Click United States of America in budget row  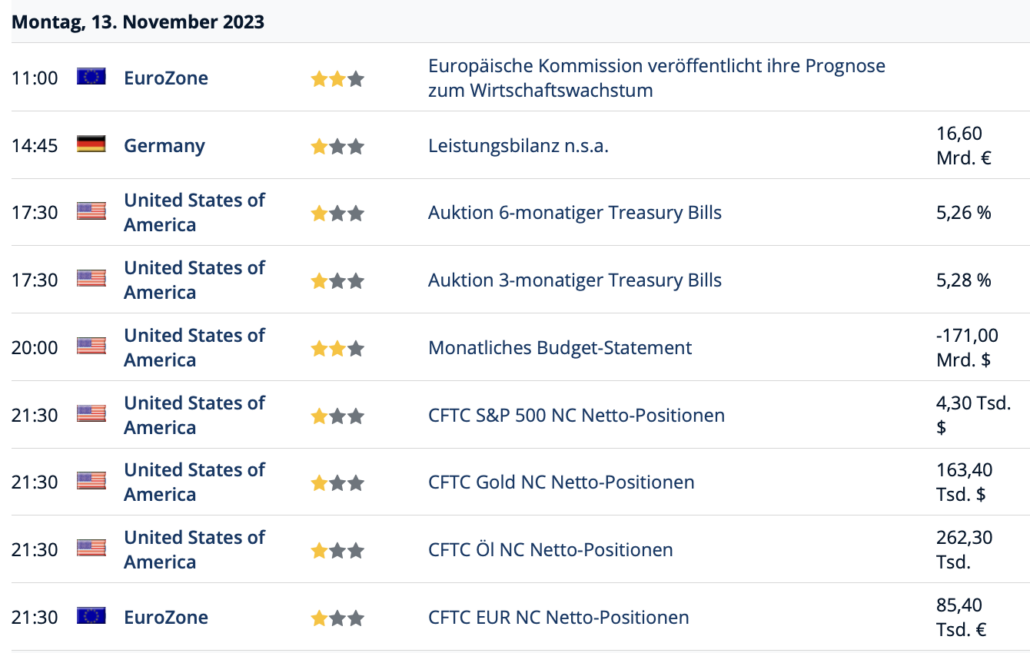coord(194,348)
